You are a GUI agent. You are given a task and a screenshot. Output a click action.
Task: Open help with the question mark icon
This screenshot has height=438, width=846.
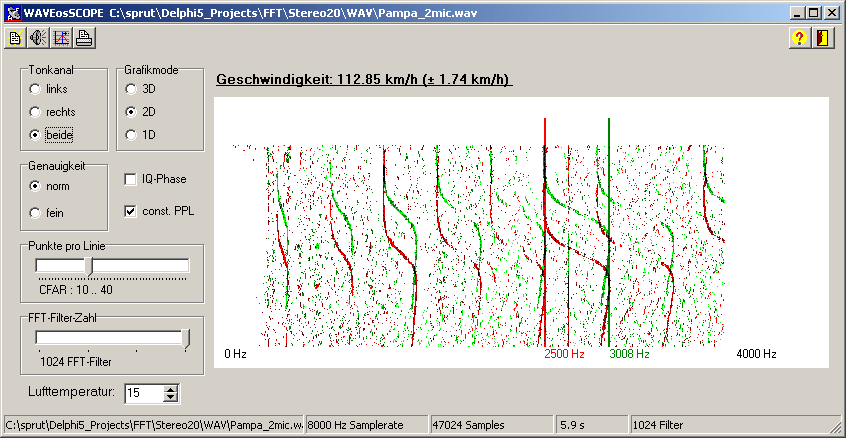click(x=799, y=39)
